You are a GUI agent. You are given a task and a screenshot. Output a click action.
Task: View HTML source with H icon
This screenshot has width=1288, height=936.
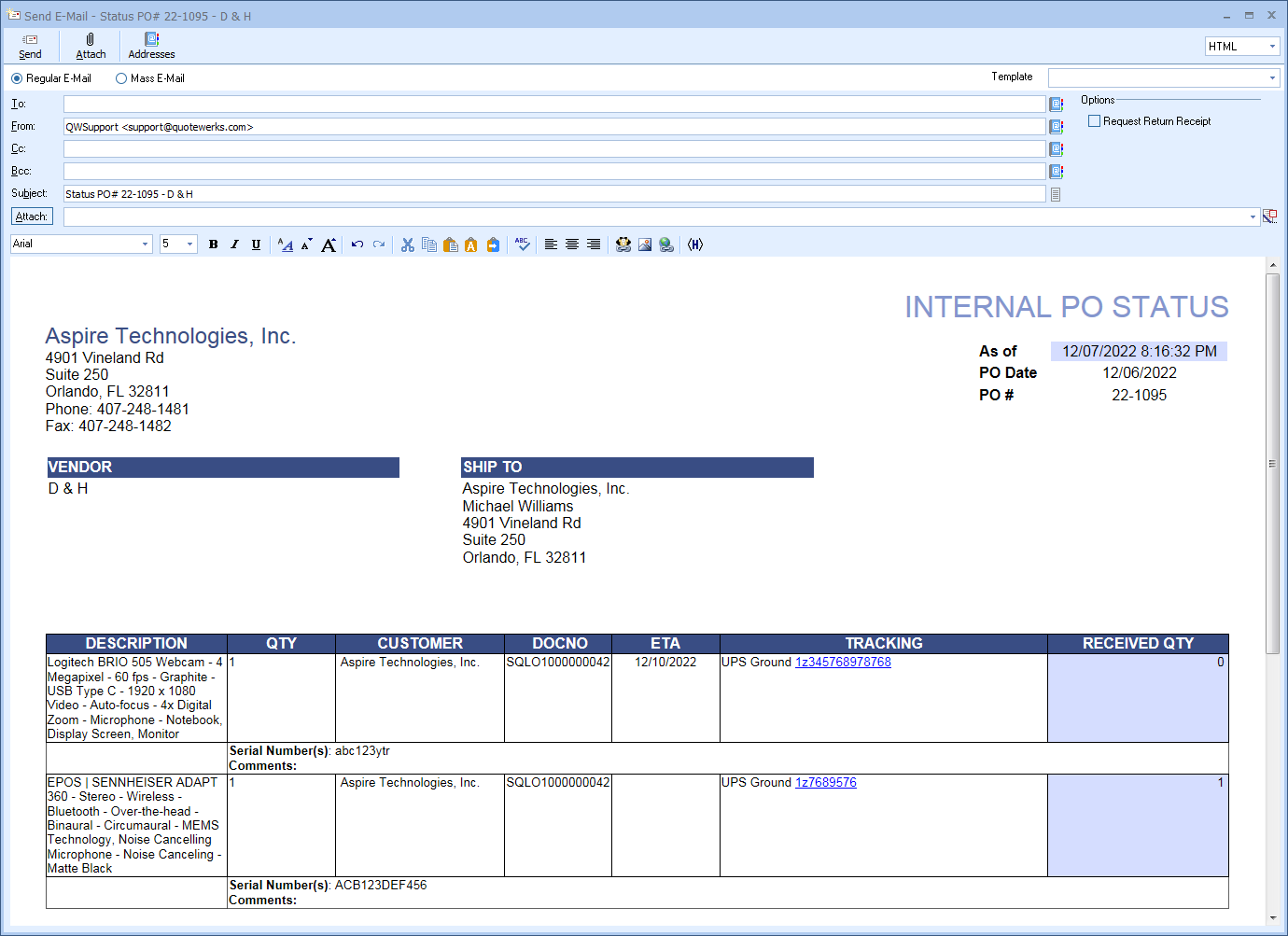[x=695, y=244]
